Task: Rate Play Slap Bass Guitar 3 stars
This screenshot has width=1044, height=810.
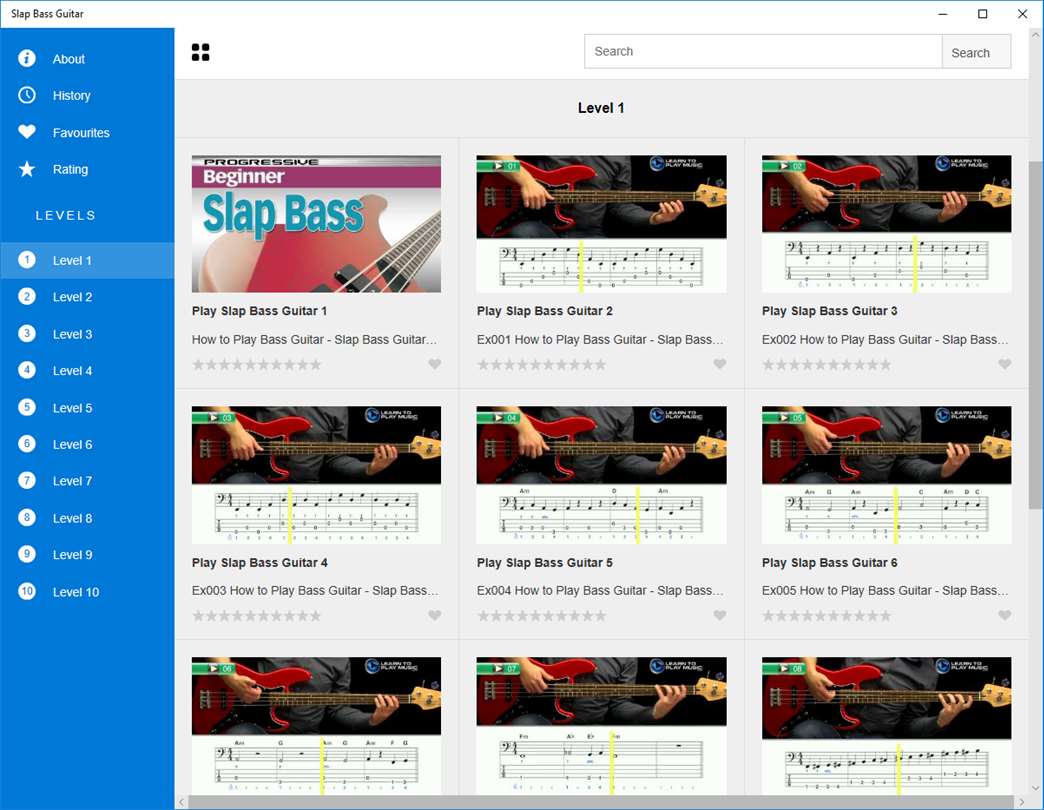Action: (827, 365)
